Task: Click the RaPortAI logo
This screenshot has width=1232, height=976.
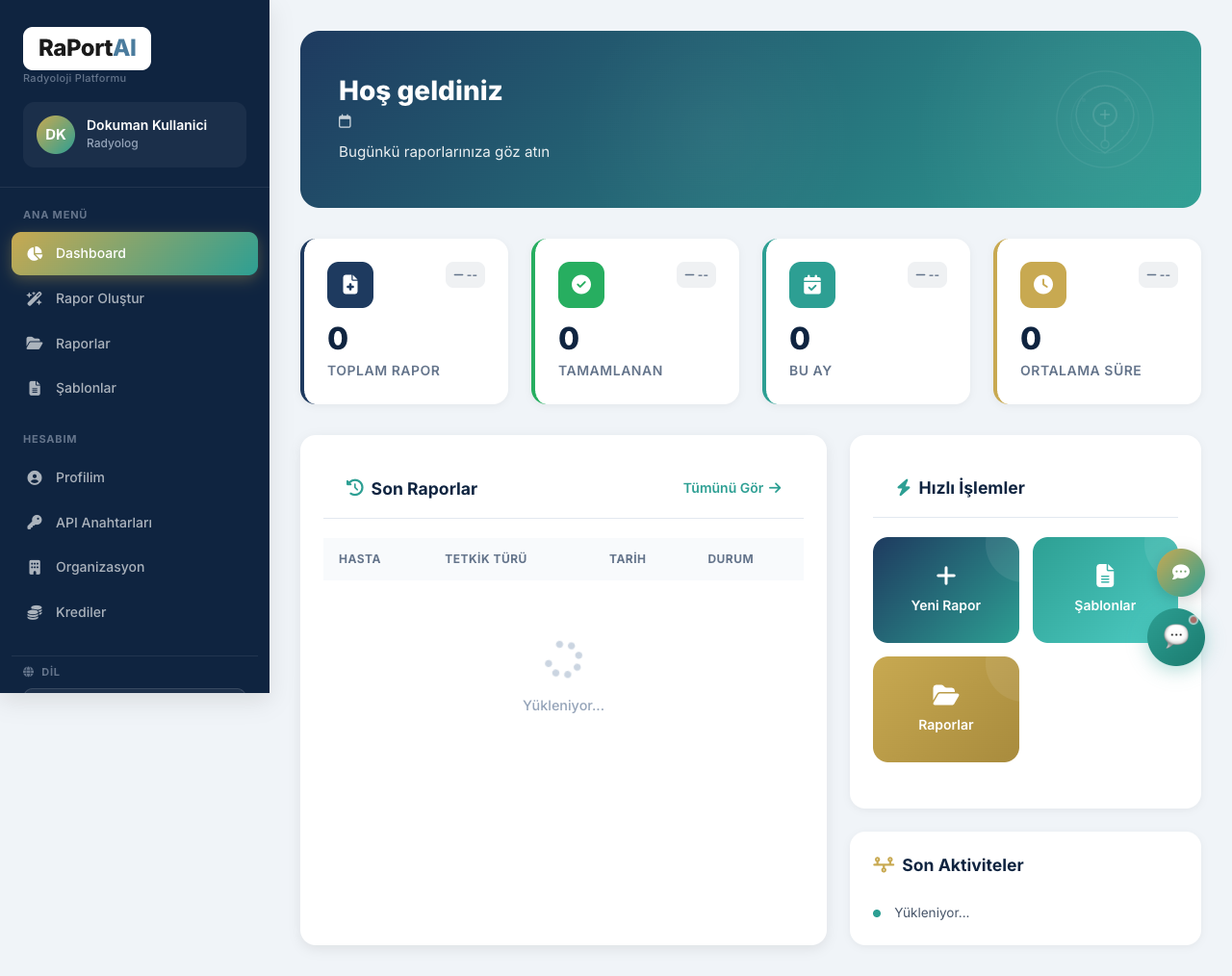Action: (87, 48)
